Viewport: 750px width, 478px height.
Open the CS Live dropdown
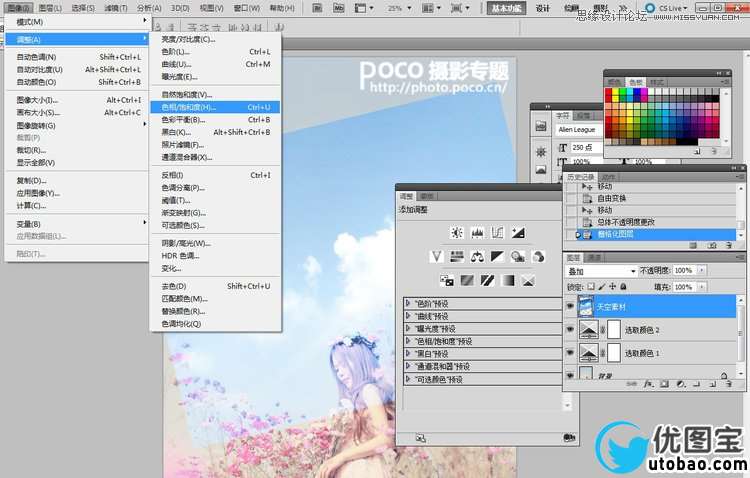click(x=666, y=8)
